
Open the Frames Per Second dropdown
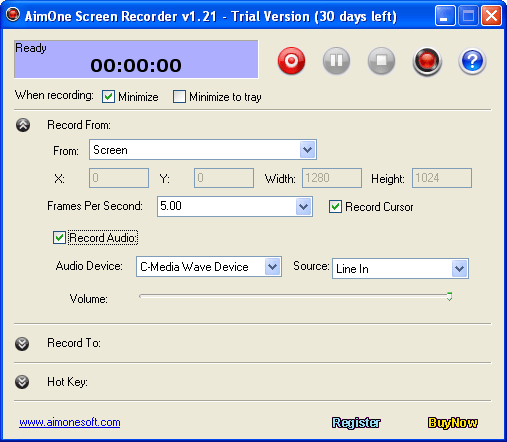pyautogui.click(x=235, y=206)
